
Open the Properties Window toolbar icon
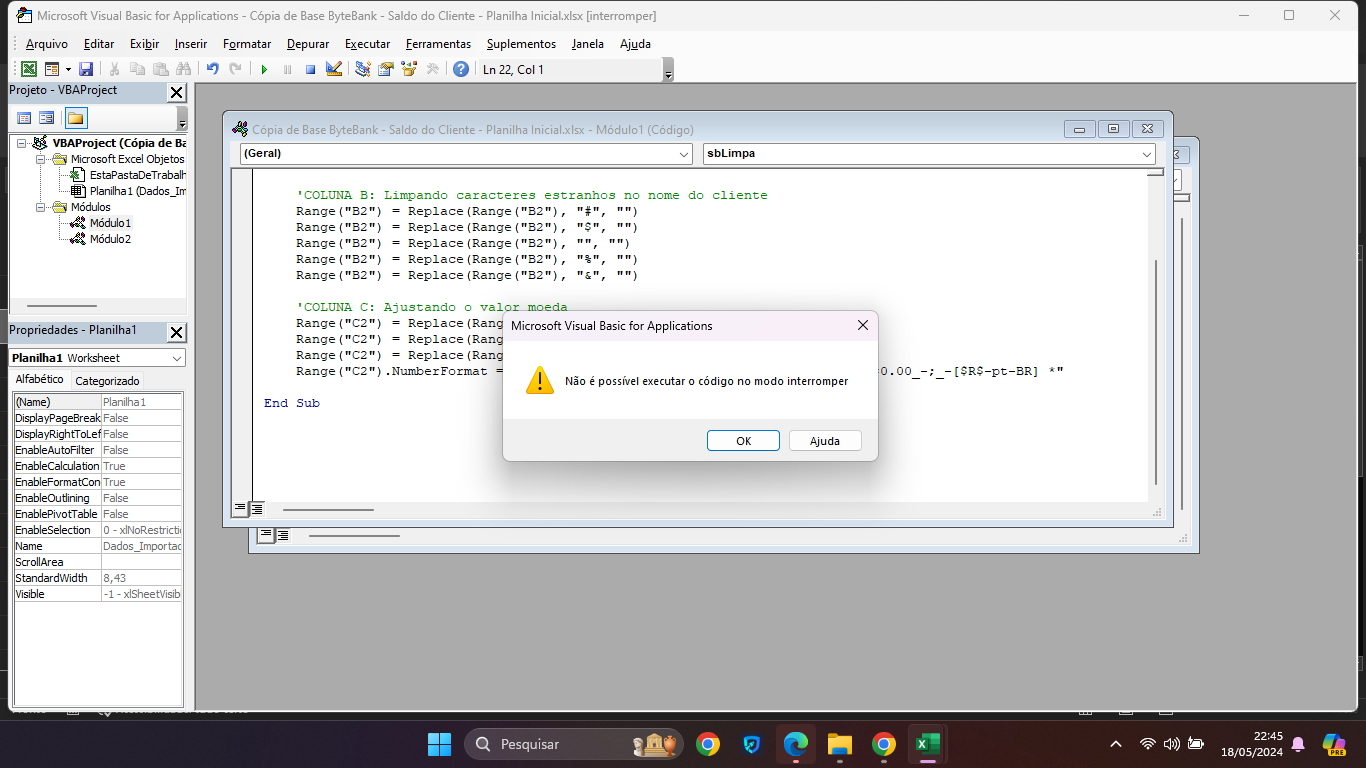[x=385, y=69]
